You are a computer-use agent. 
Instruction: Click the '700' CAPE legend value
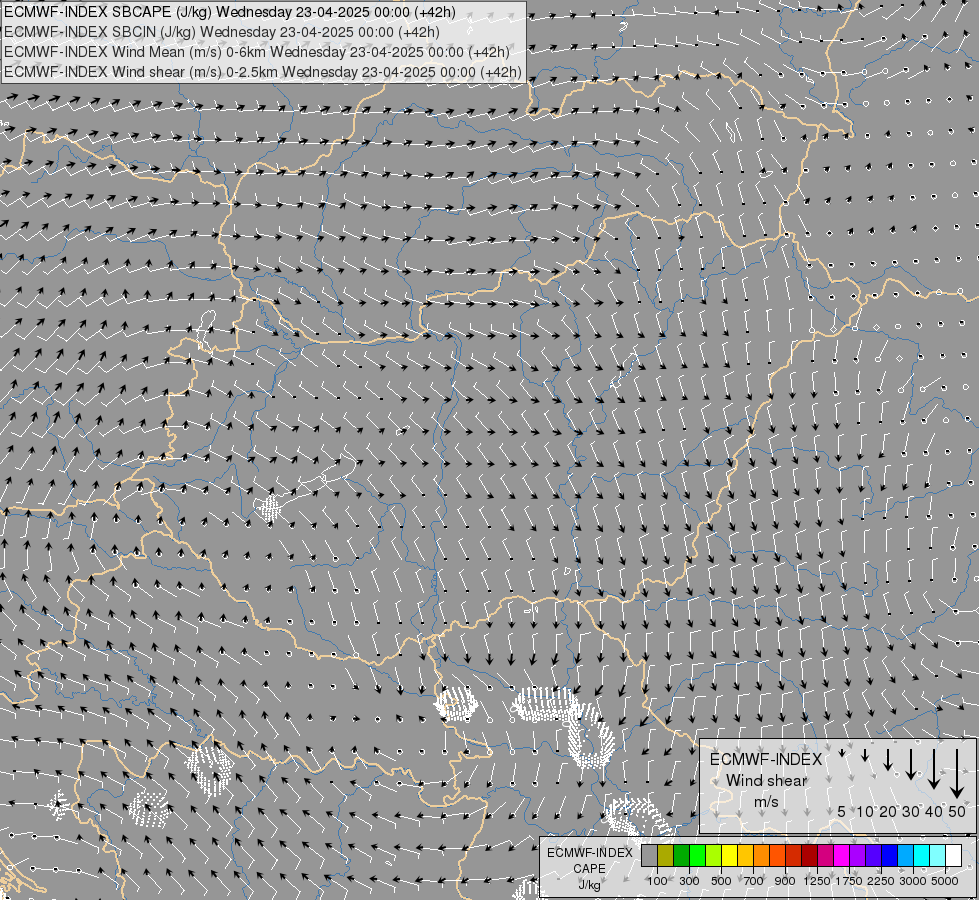point(754,881)
